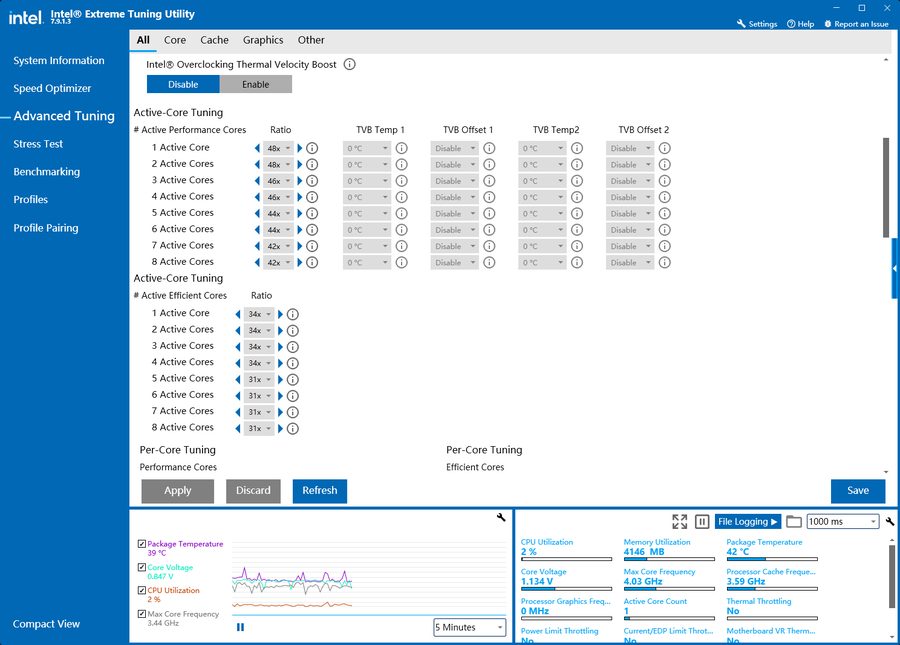The image size is (900, 645).
Task: Click the Refresh button
Action: 320,491
